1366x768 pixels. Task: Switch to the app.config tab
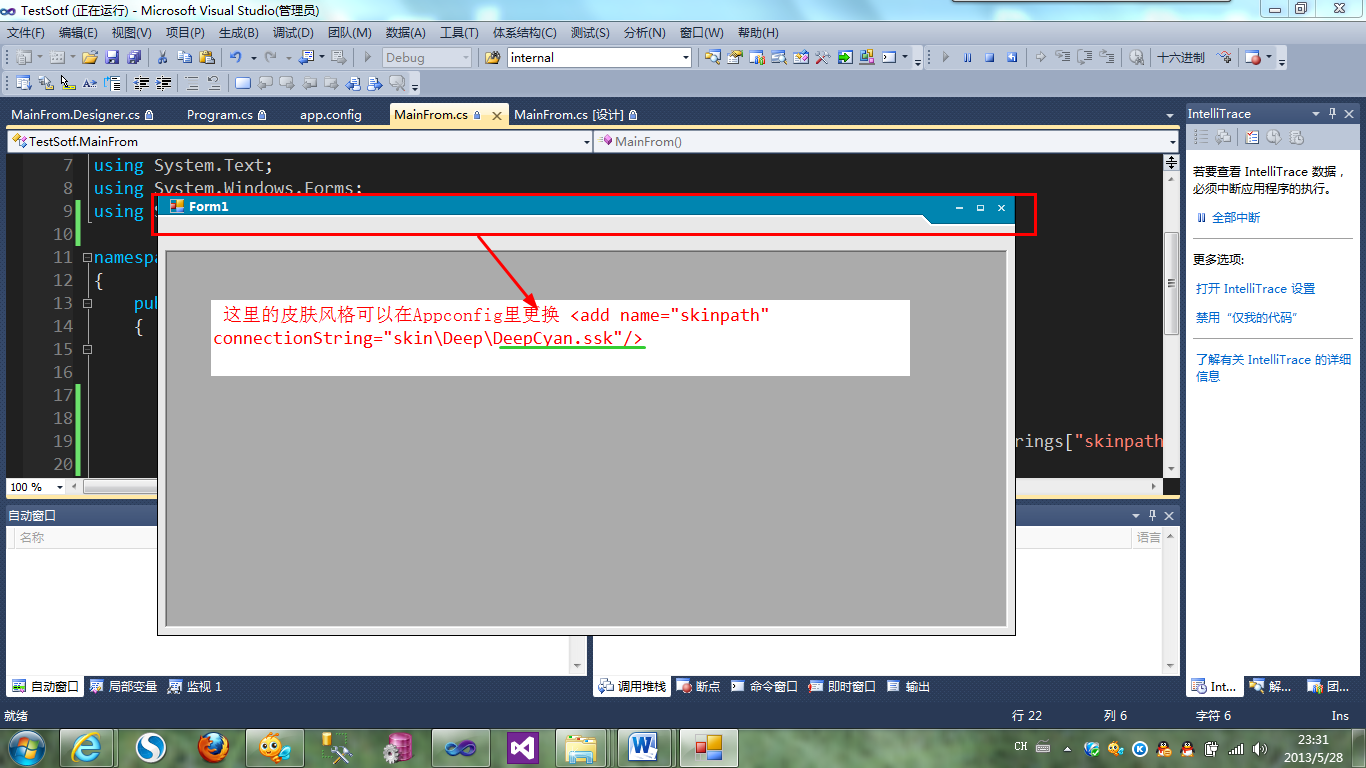coord(331,115)
